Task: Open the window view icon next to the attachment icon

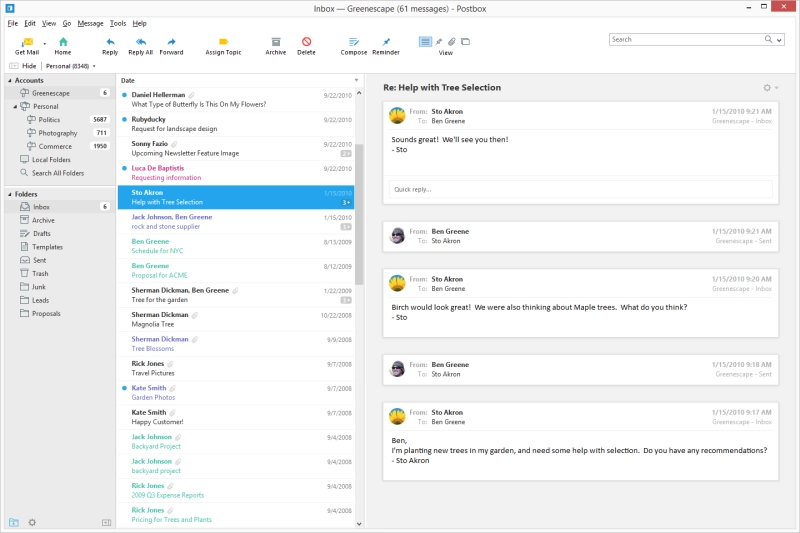Action: coord(465,42)
